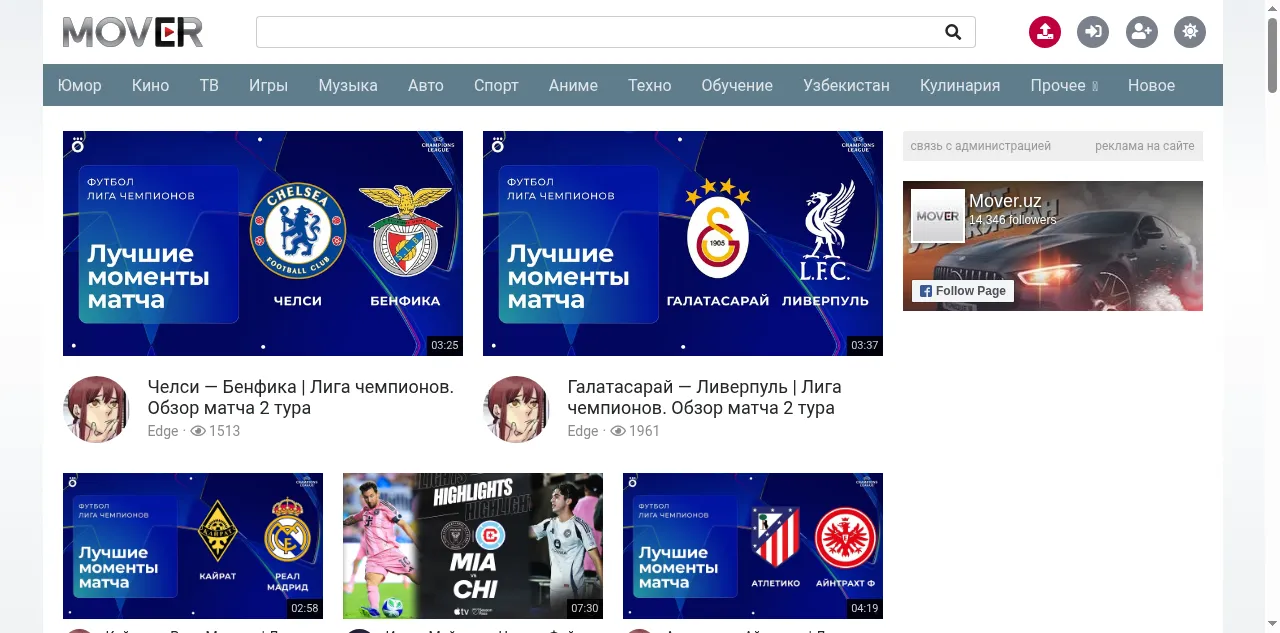The width and height of the screenshot is (1280, 633).
Task: Expand the Прочее dropdown menu
Action: (x=1064, y=85)
